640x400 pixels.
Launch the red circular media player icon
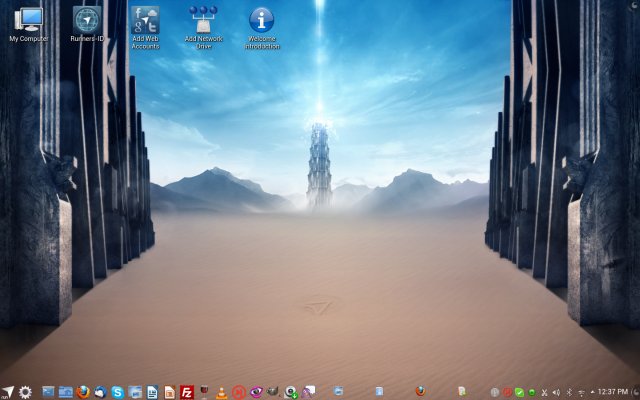239,393
